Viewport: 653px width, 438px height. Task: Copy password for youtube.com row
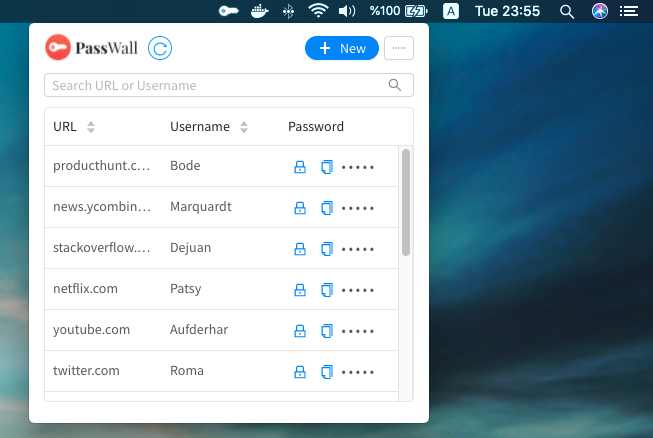pyautogui.click(x=327, y=331)
